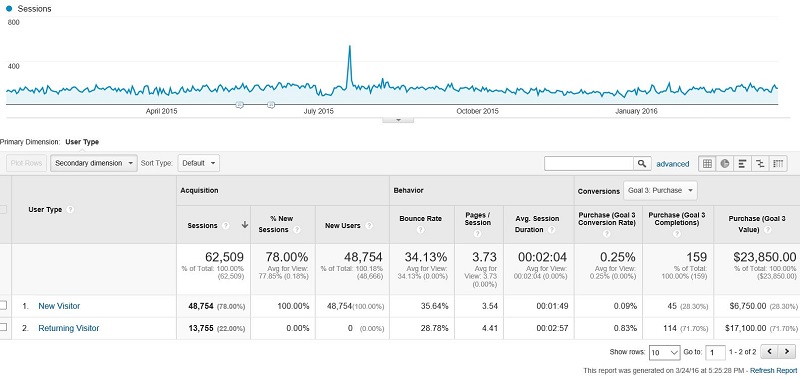Sort by Purchase Goal 3 Conversion Rate header

click(x=607, y=218)
